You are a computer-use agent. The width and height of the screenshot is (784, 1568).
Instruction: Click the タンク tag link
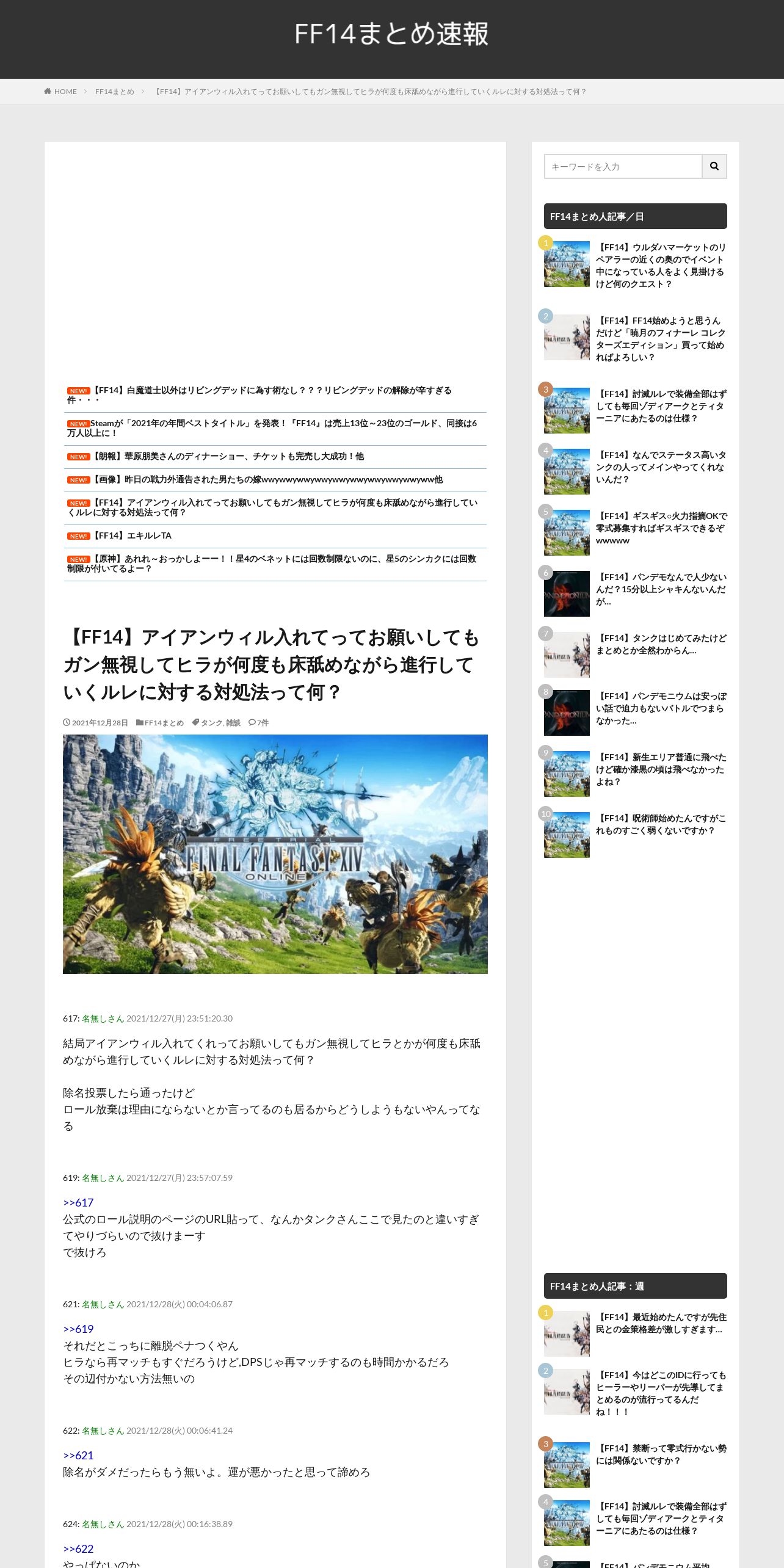pyautogui.click(x=211, y=722)
